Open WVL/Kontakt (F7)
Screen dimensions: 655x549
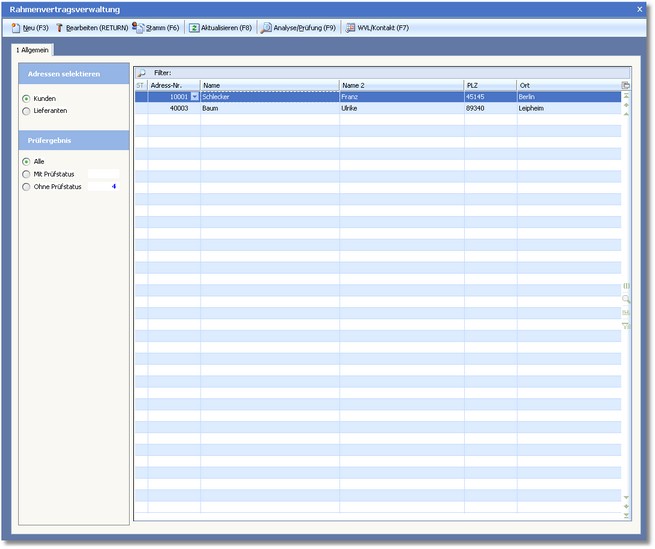(x=377, y=28)
